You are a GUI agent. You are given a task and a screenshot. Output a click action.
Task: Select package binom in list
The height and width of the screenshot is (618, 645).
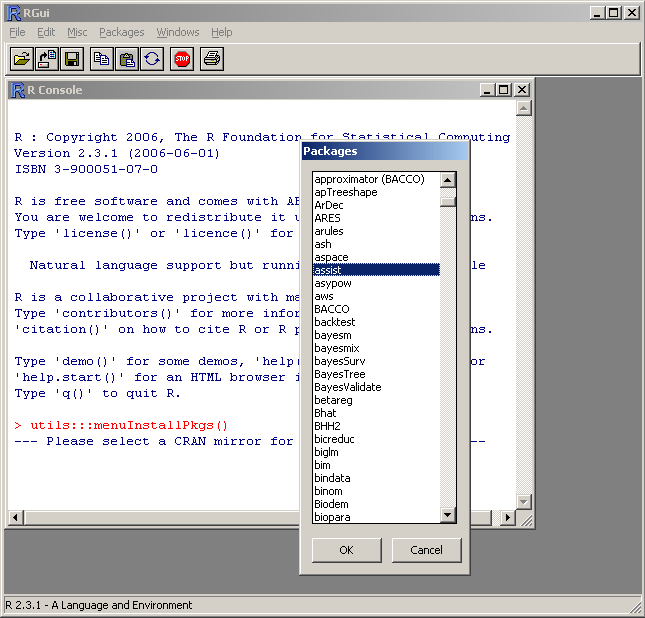(x=376, y=491)
